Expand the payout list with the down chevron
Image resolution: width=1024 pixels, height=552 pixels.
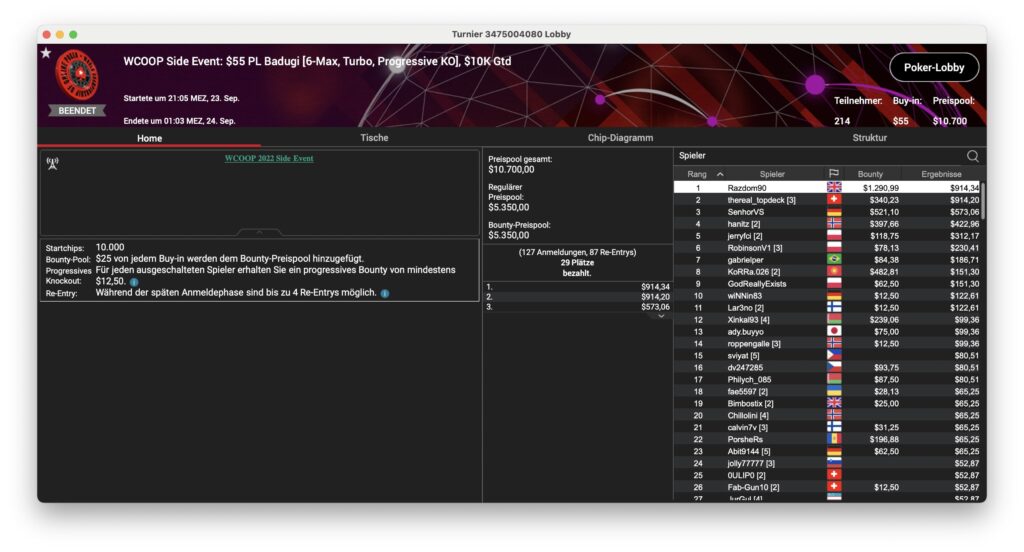(660, 316)
